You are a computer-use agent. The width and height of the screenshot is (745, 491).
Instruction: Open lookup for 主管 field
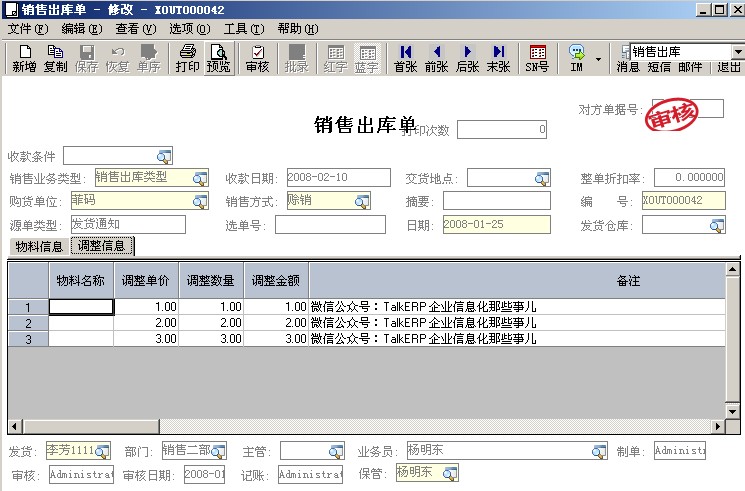[336, 452]
